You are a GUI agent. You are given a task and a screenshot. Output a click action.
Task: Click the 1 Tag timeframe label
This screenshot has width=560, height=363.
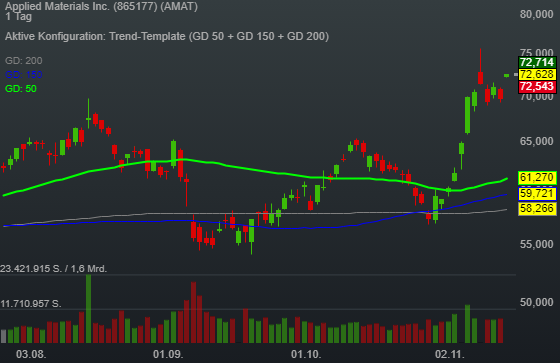19,17
